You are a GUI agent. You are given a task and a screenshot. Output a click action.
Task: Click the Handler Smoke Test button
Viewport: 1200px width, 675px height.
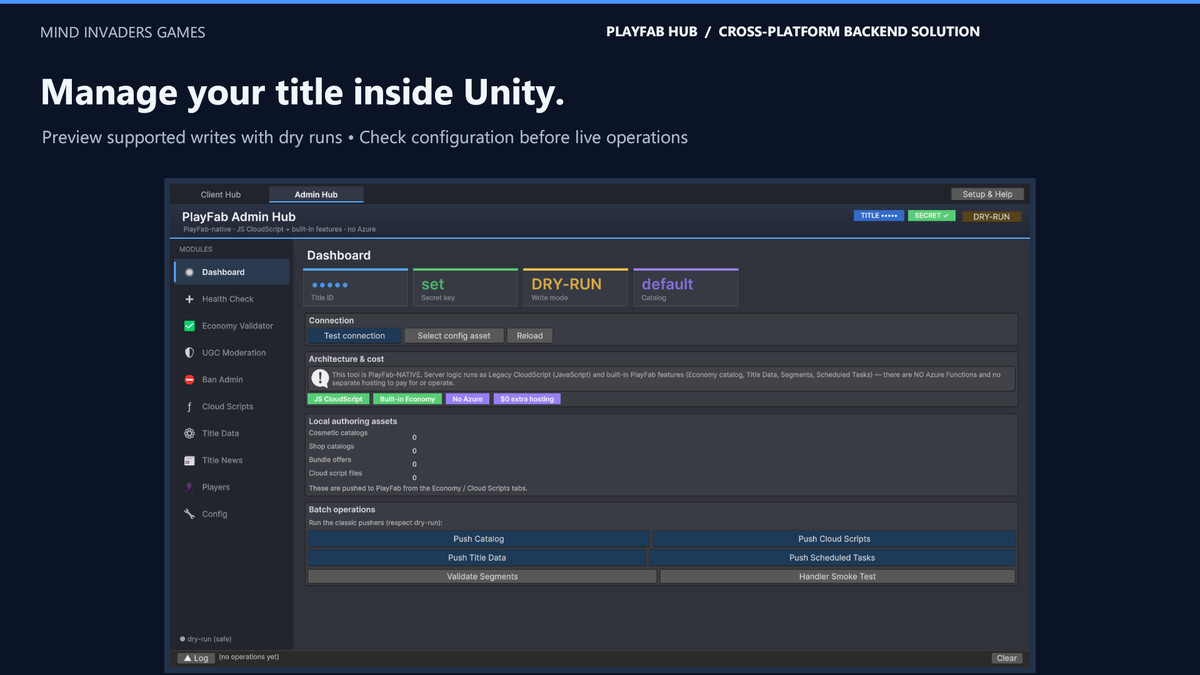(837, 577)
